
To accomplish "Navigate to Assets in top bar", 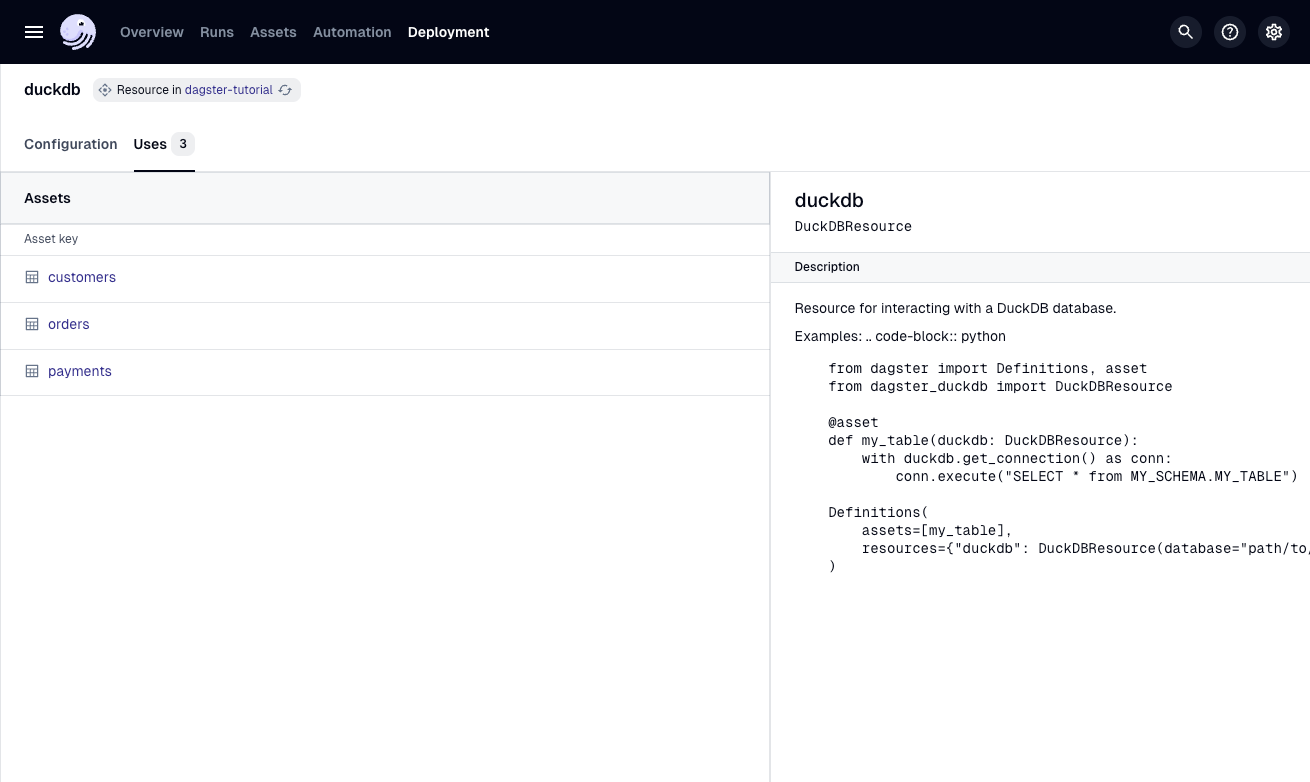I will tap(273, 32).
